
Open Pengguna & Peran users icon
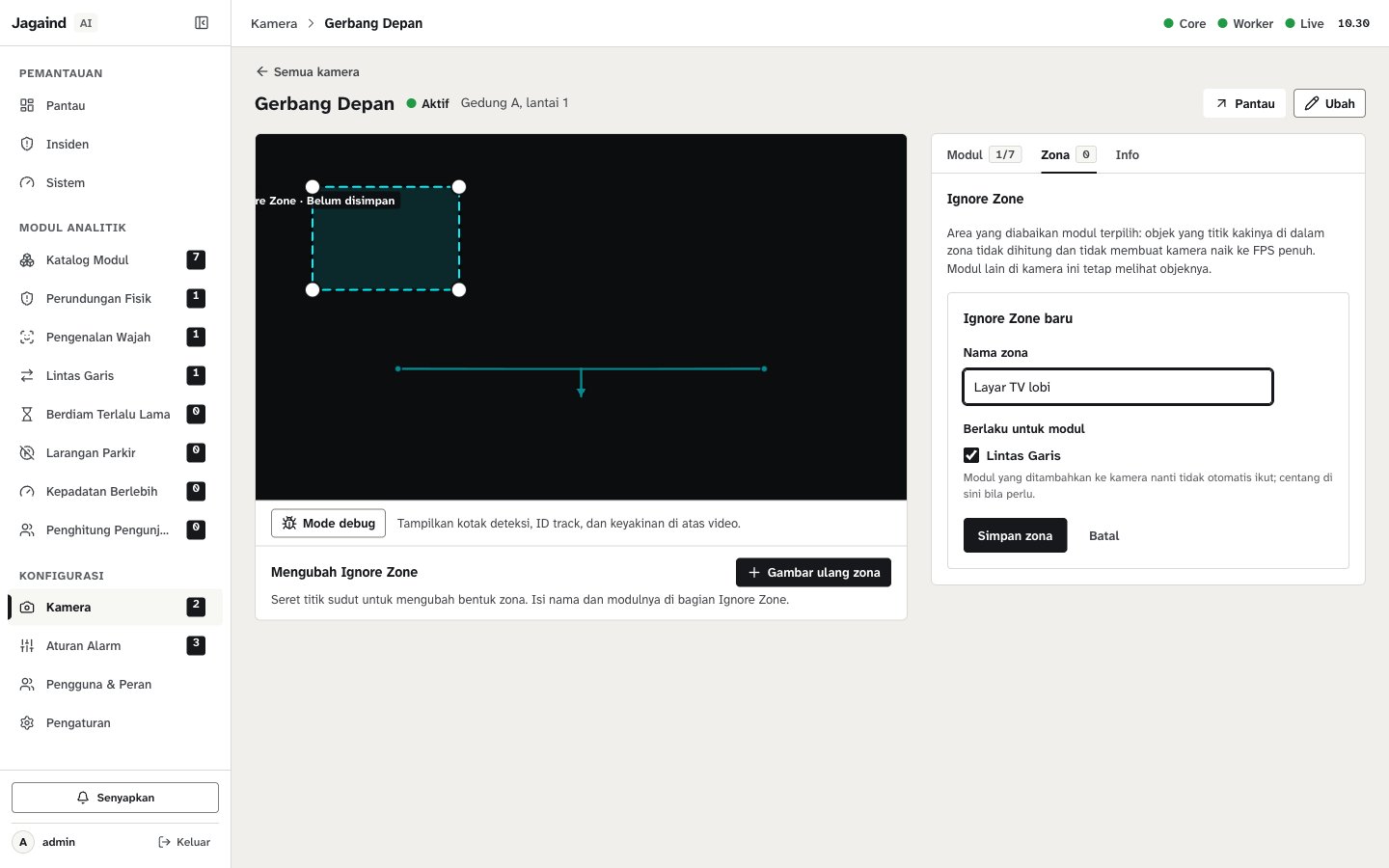pos(27,684)
